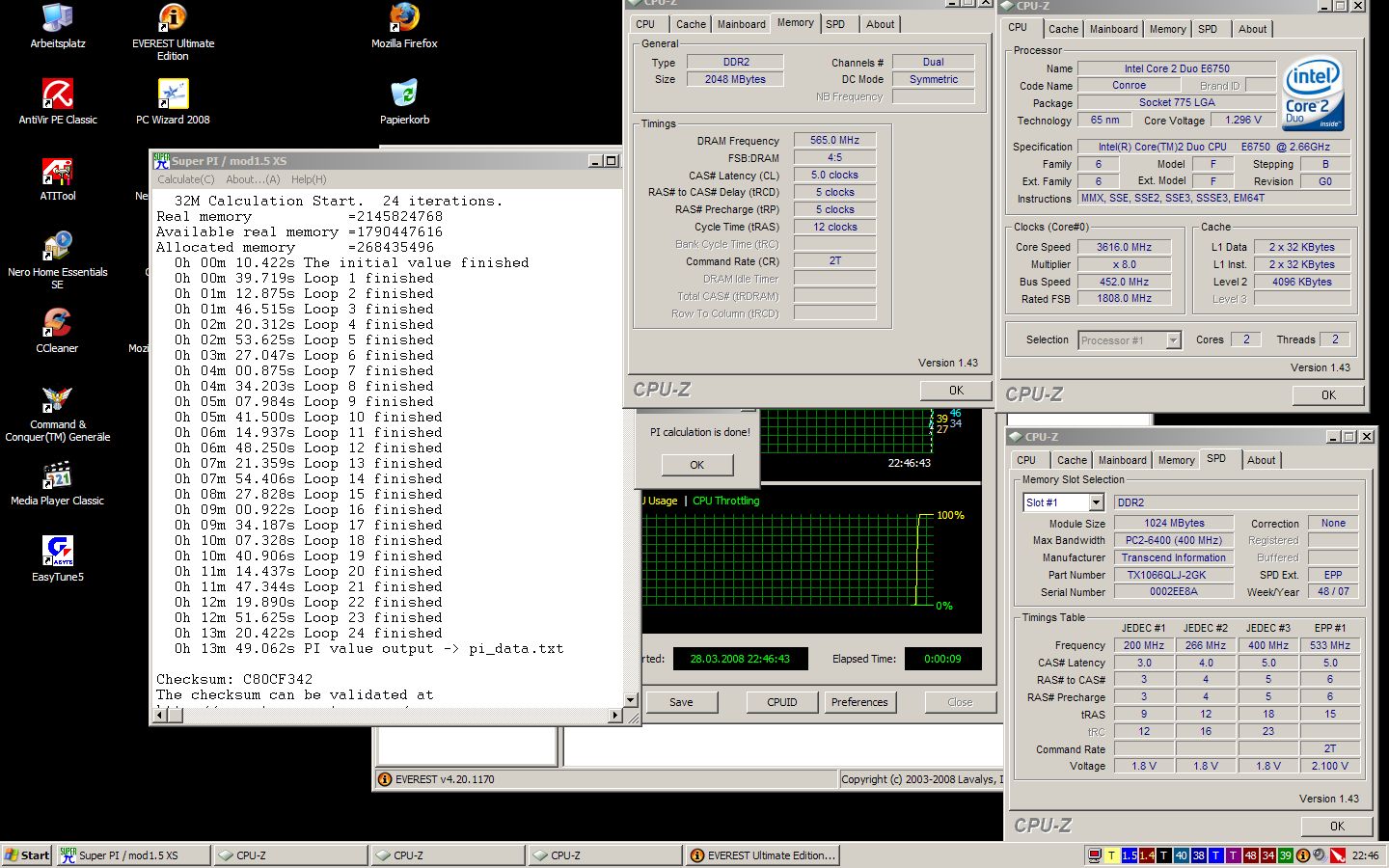This screenshot has height=868, width=1389.
Task: Select the Media Player Classic desktop icon
Action: pyautogui.click(x=58, y=483)
